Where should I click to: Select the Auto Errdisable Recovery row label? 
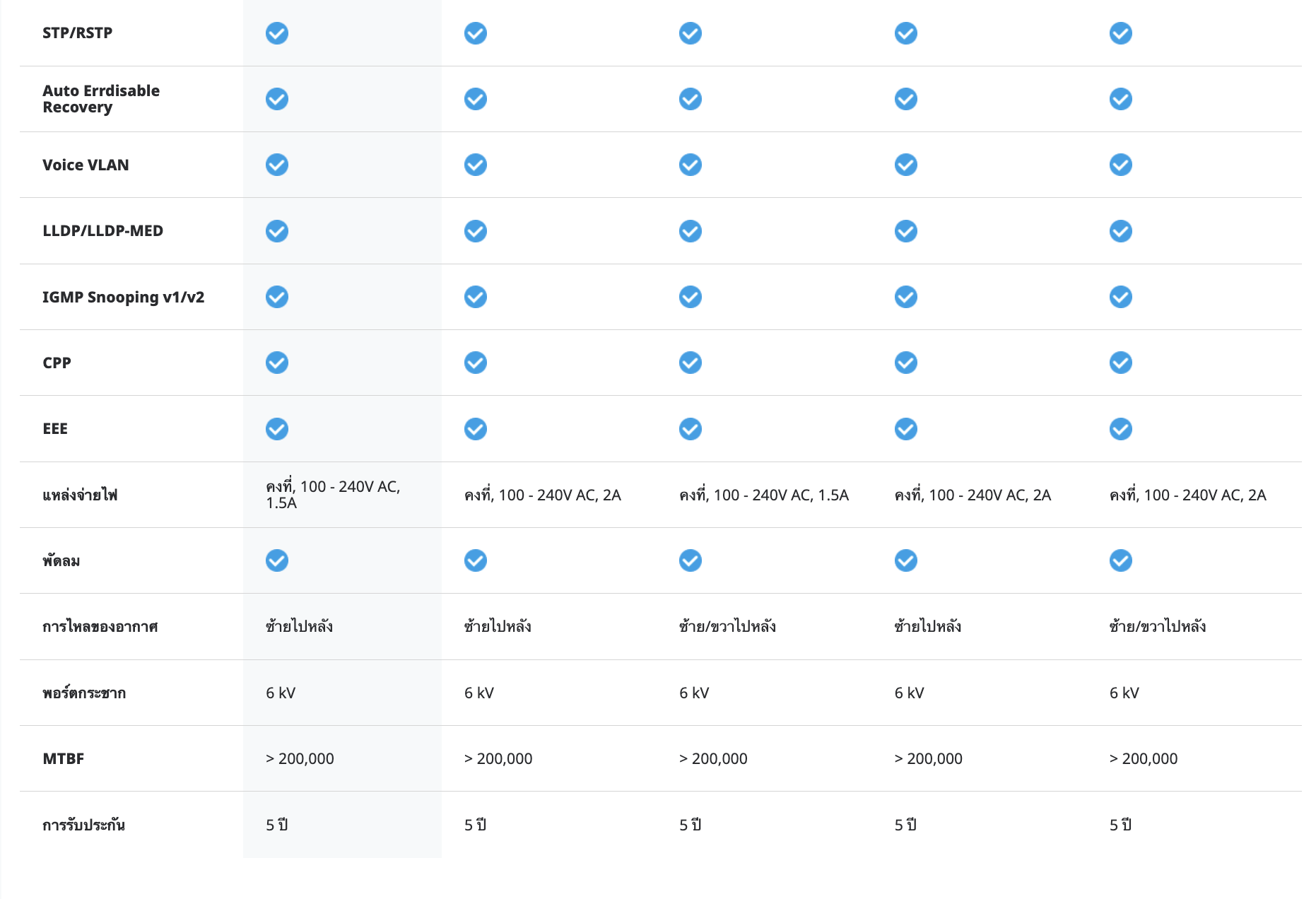coord(101,99)
